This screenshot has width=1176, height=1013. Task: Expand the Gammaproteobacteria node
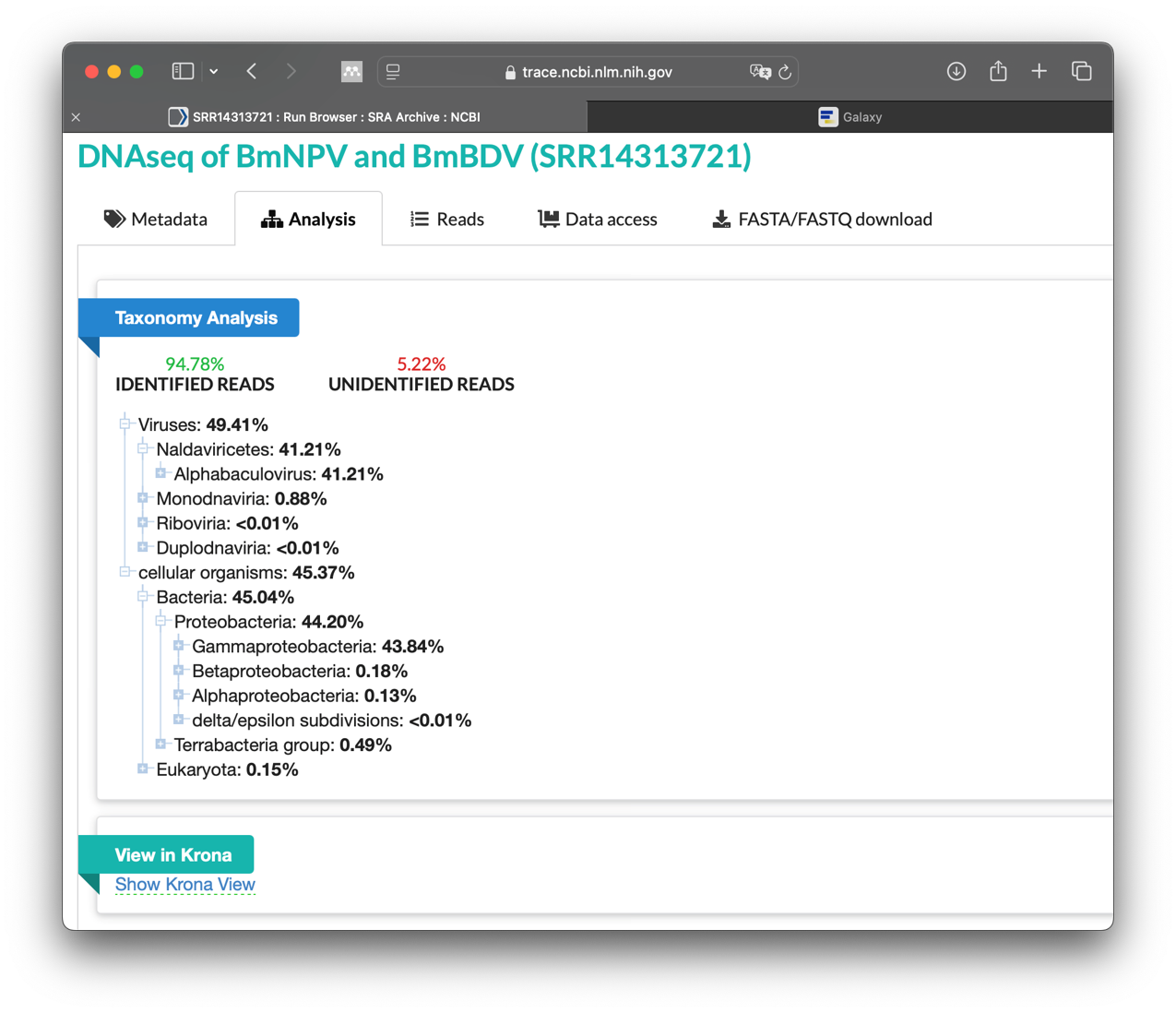pos(179,645)
